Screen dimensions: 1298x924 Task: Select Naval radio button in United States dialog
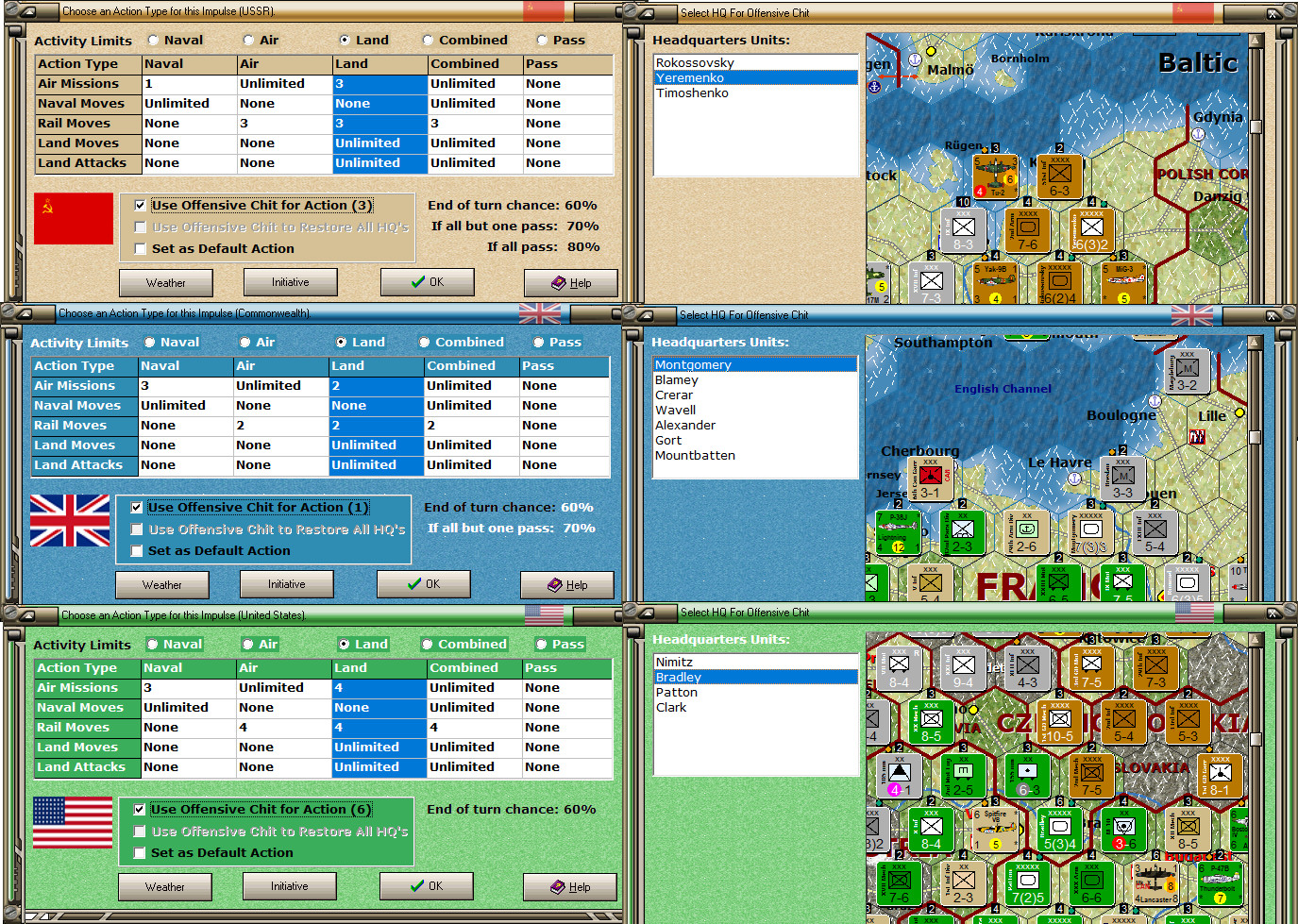coord(153,645)
